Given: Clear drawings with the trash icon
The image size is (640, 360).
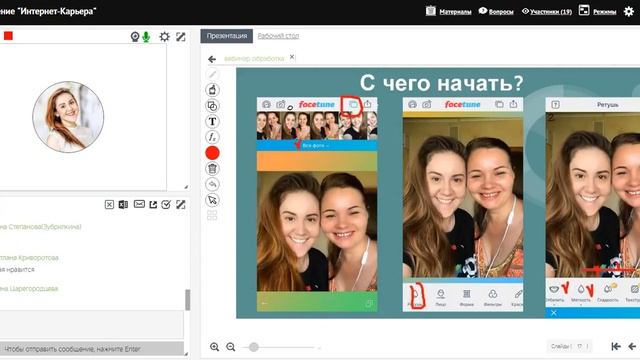Looking at the screenshot, I should [x=212, y=169].
